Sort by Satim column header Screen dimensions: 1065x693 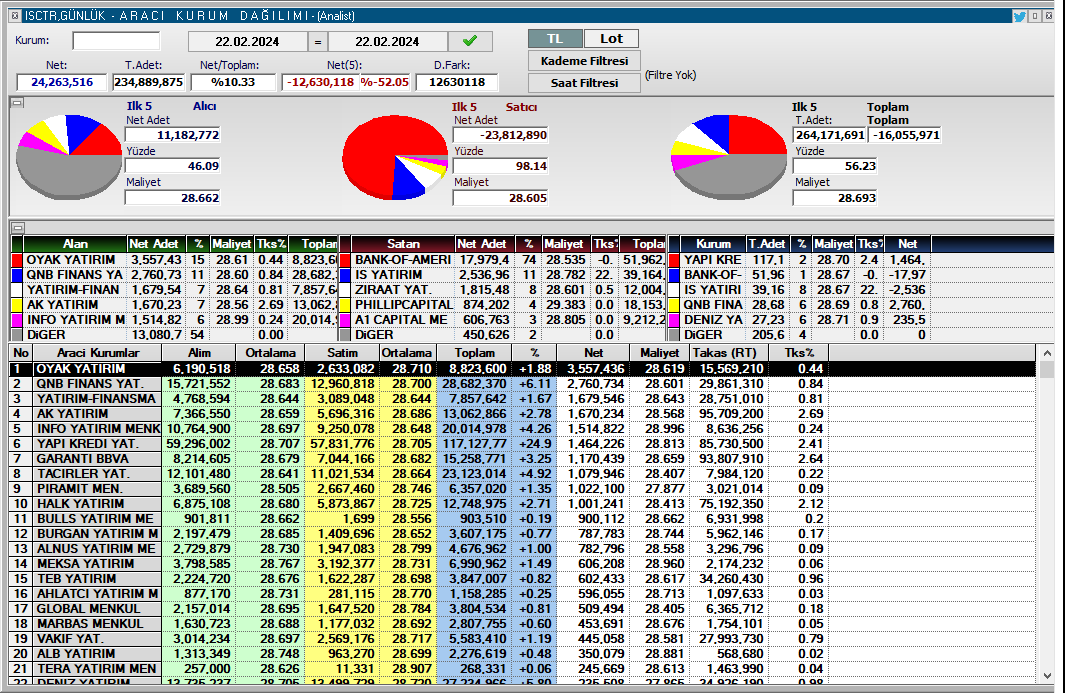tap(342, 353)
